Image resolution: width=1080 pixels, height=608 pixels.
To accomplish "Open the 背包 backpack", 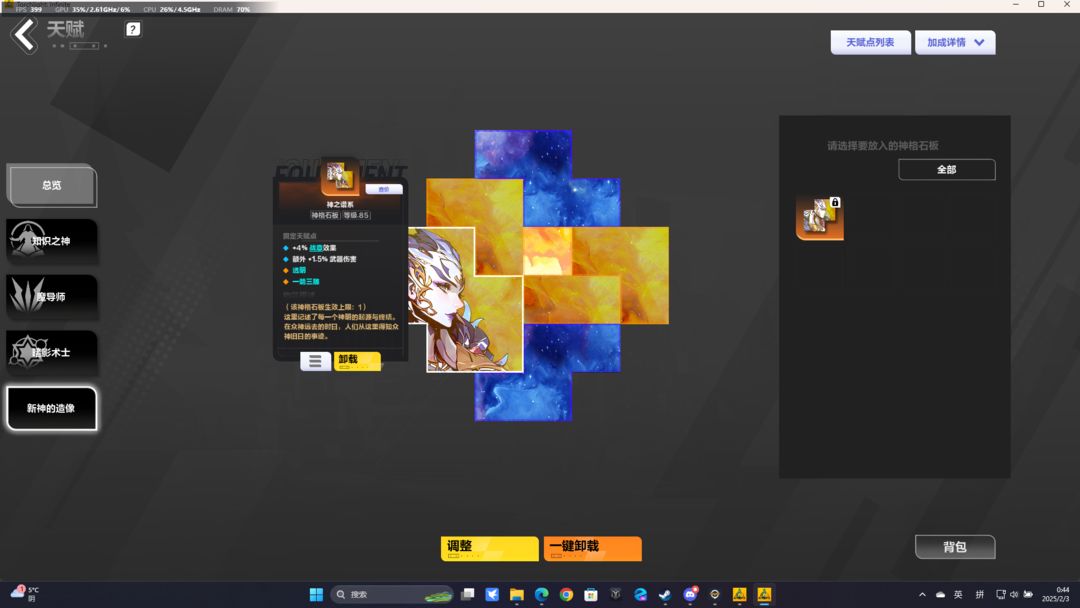I will click(955, 547).
